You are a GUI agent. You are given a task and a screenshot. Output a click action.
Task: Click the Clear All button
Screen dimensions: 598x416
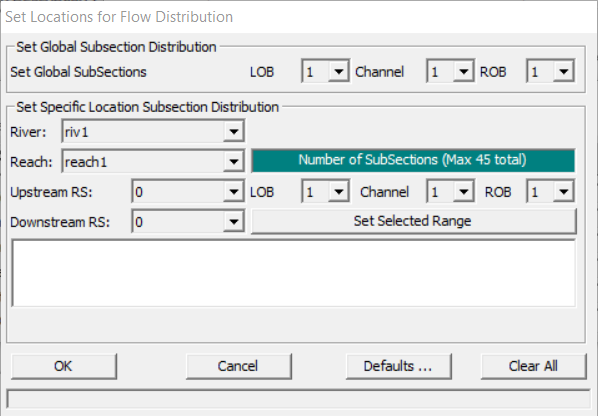pos(534,366)
